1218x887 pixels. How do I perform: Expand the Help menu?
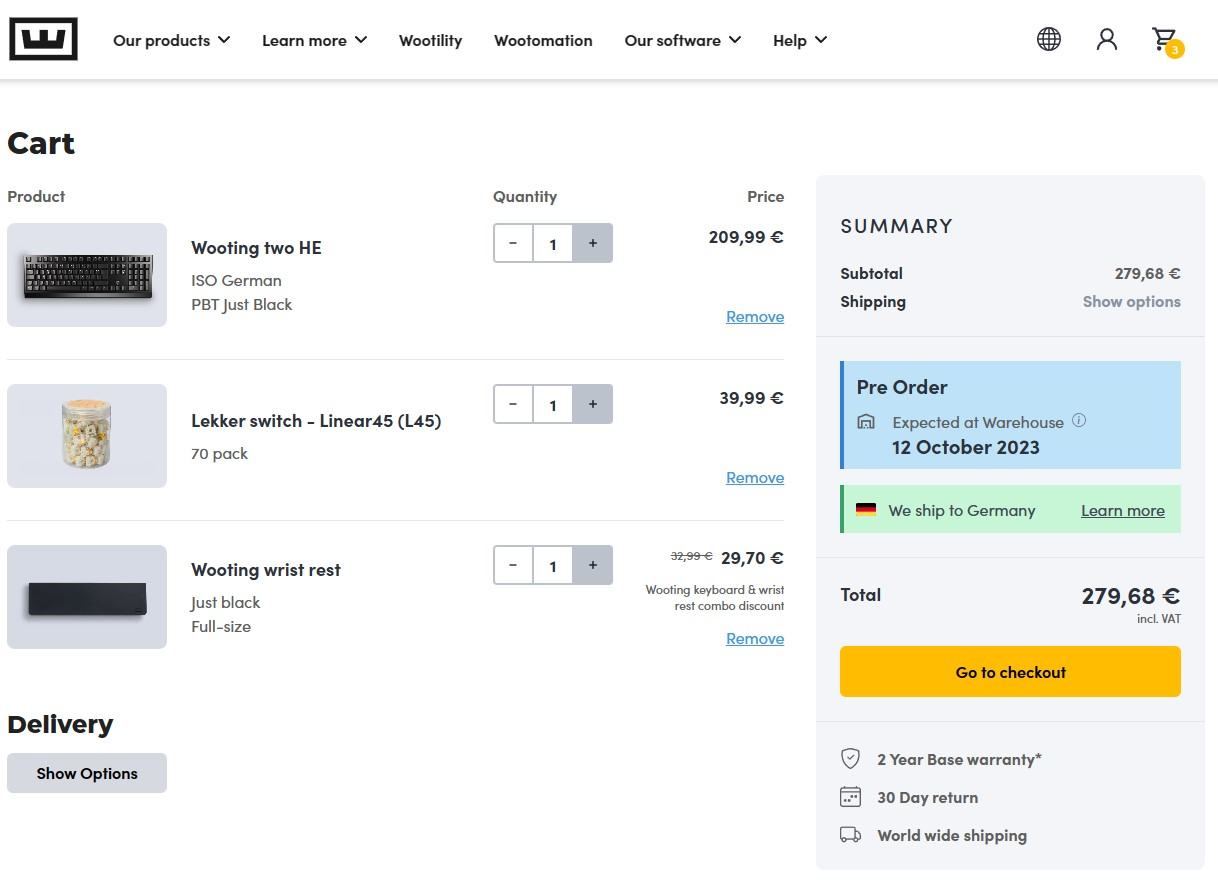[800, 40]
